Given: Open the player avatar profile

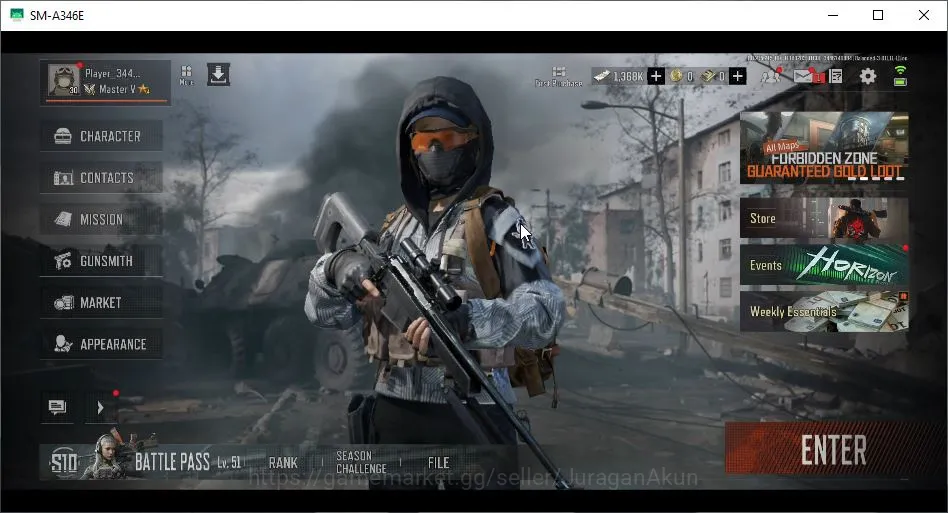Looking at the screenshot, I should click(x=64, y=80).
